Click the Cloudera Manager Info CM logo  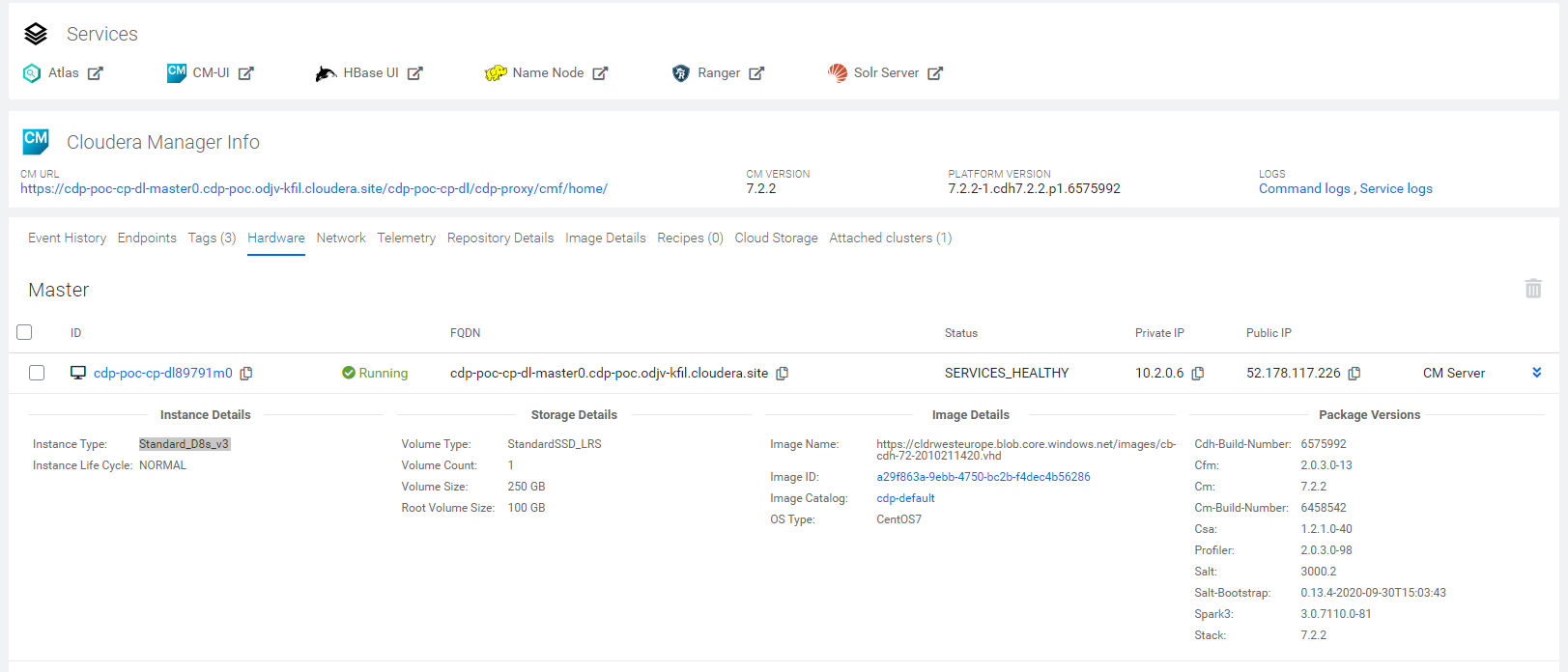point(36,142)
